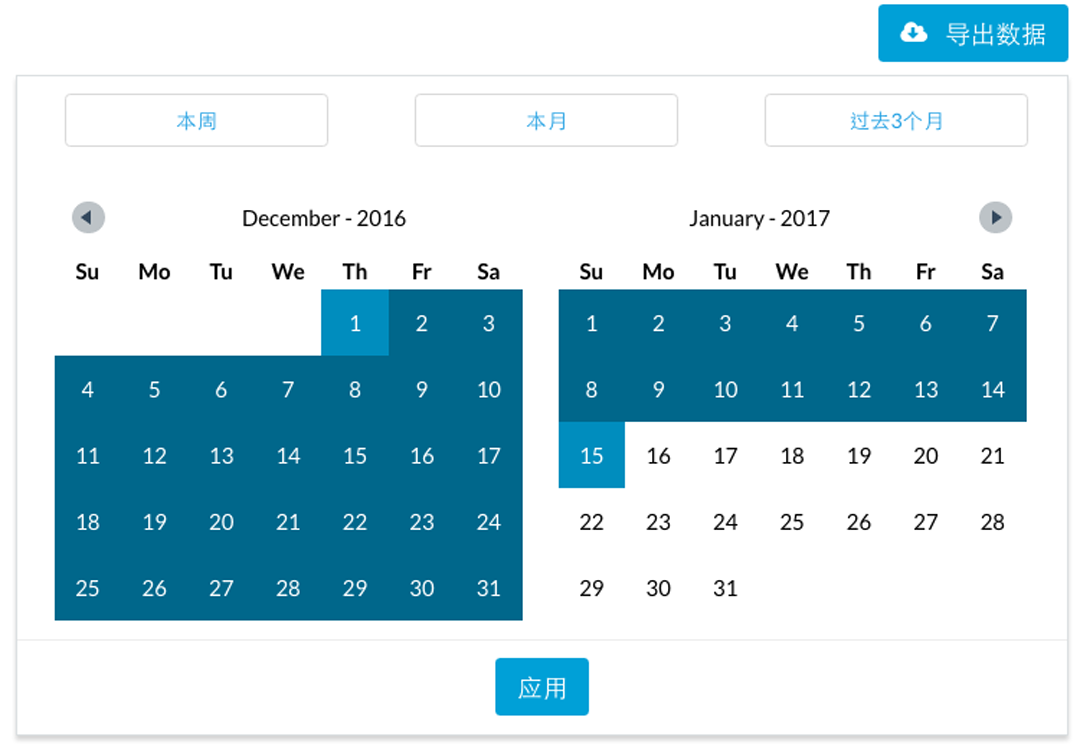The image size is (1080, 753).
Task: Click the December - 2016 month title
Action: coord(324,218)
